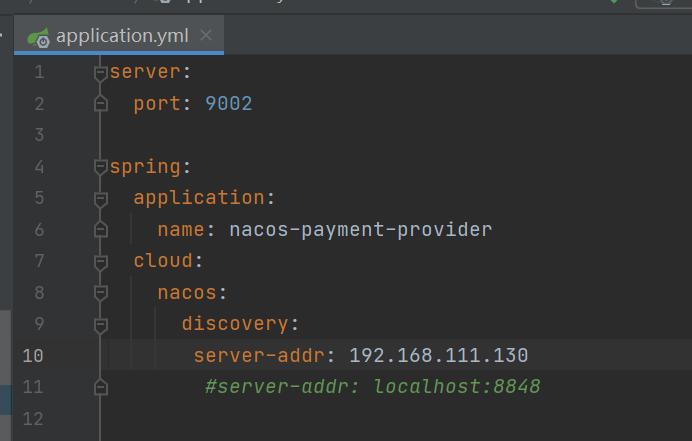
Task: Click the 'server-addr' key on line 10
Action: (259, 356)
